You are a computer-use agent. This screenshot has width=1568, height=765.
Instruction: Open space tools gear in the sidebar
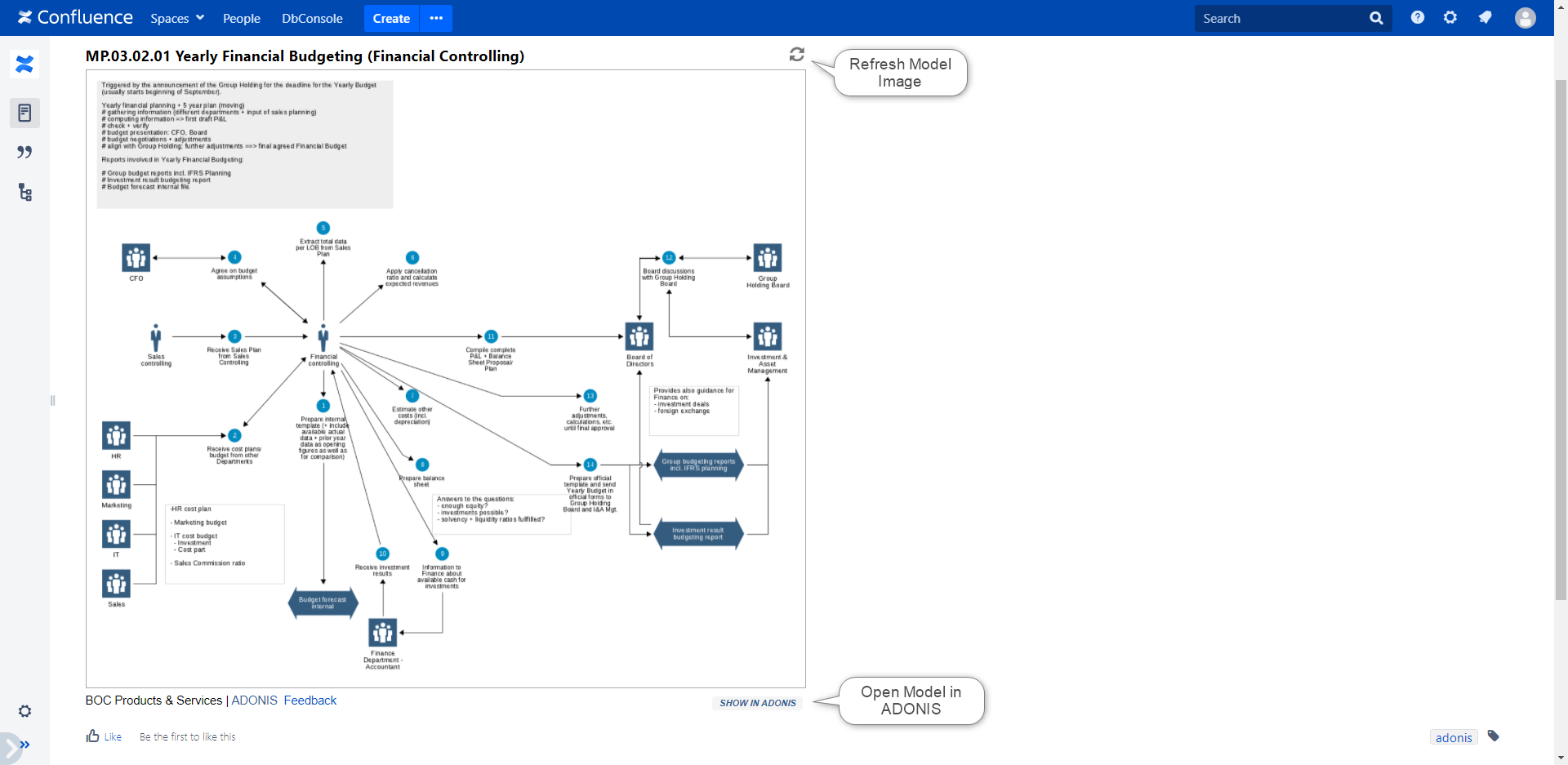coord(24,711)
